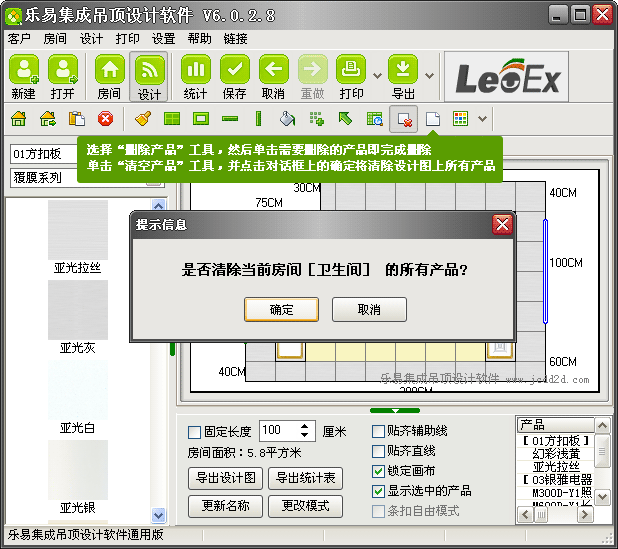Select the paint brush tool icon

(x=142, y=119)
